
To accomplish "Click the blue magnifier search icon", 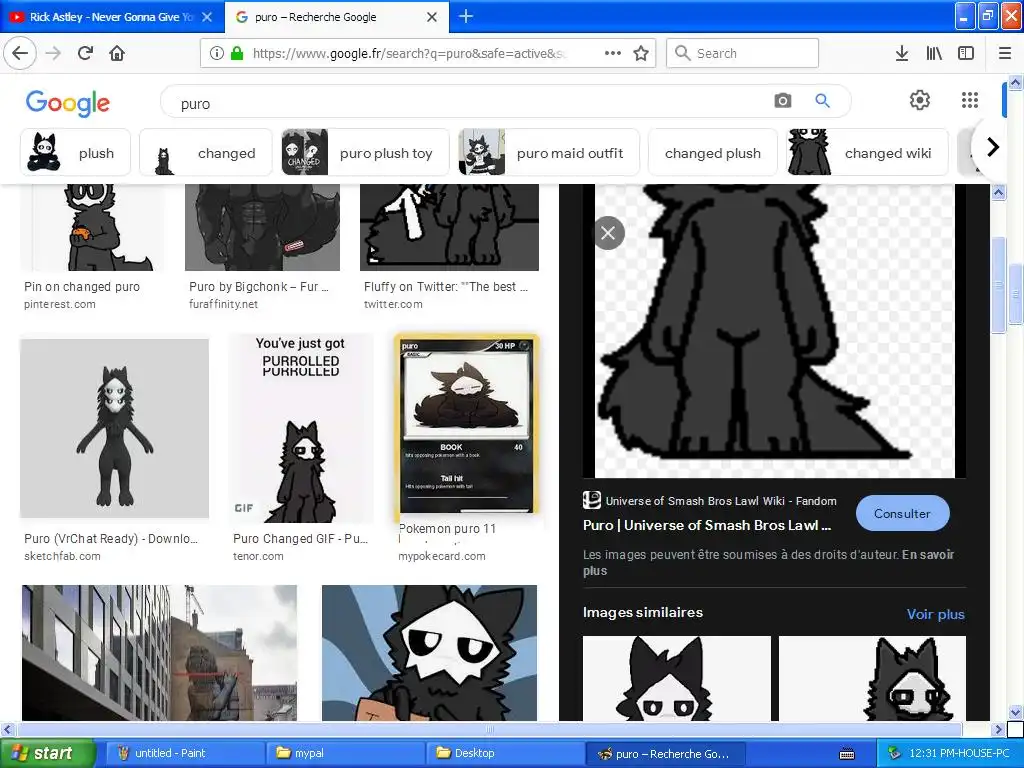I will coord(822,101).
